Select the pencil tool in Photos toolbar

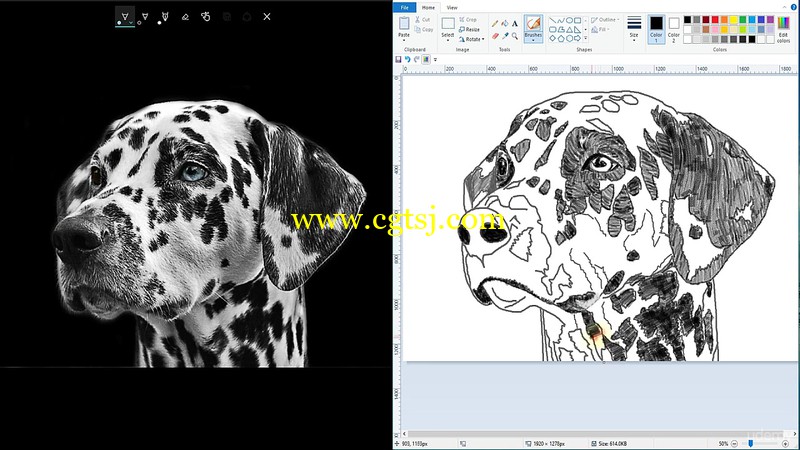(x=145, y=16)
